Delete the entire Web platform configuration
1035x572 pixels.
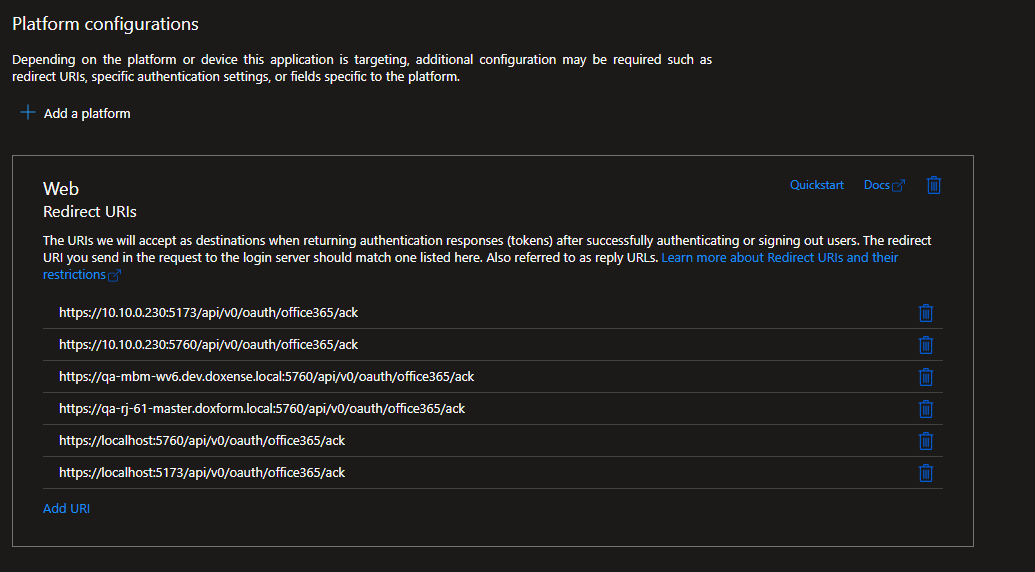[934, 185]
